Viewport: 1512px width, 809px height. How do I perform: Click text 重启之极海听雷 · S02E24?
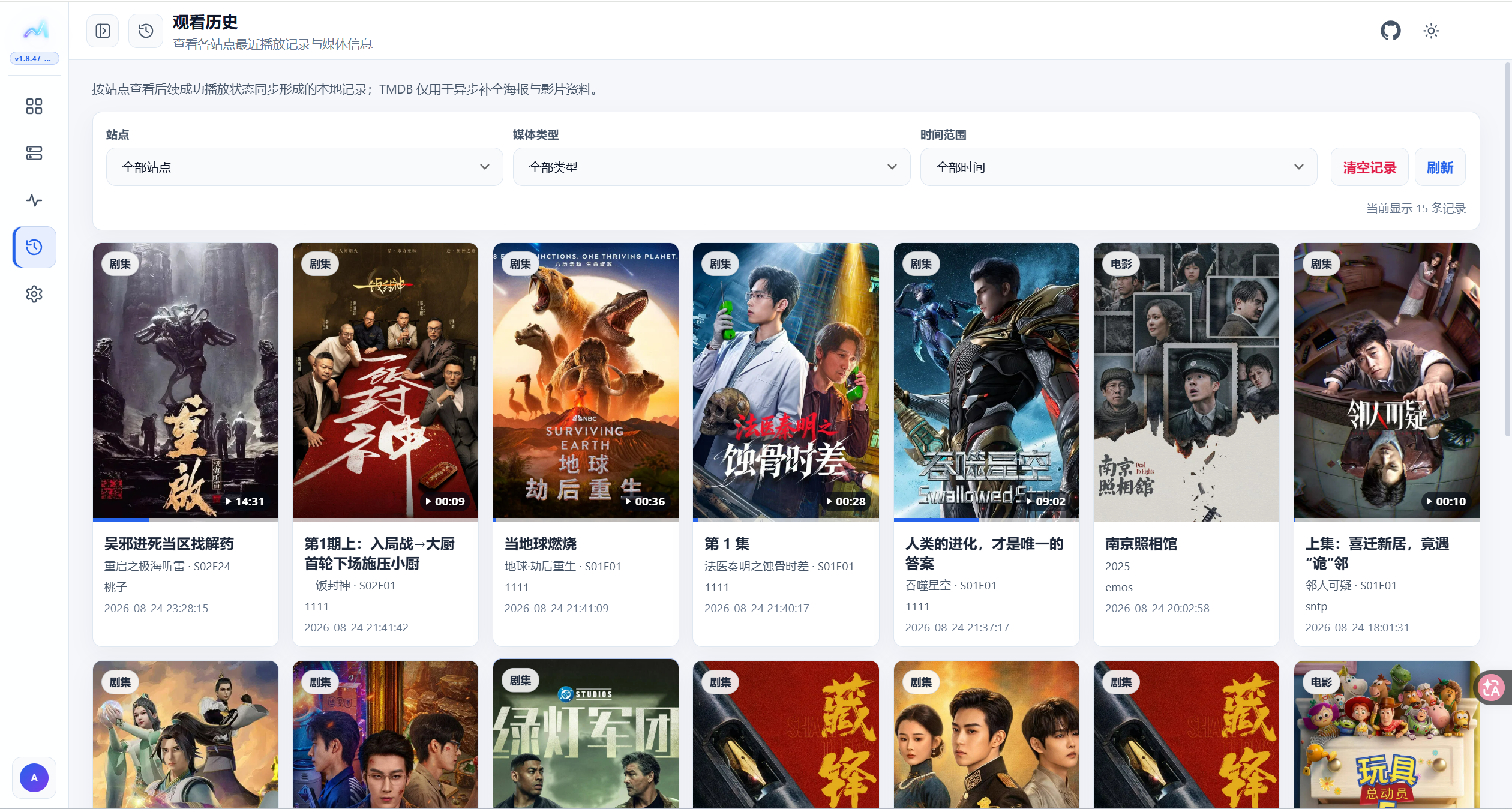(x=167, y=566)
